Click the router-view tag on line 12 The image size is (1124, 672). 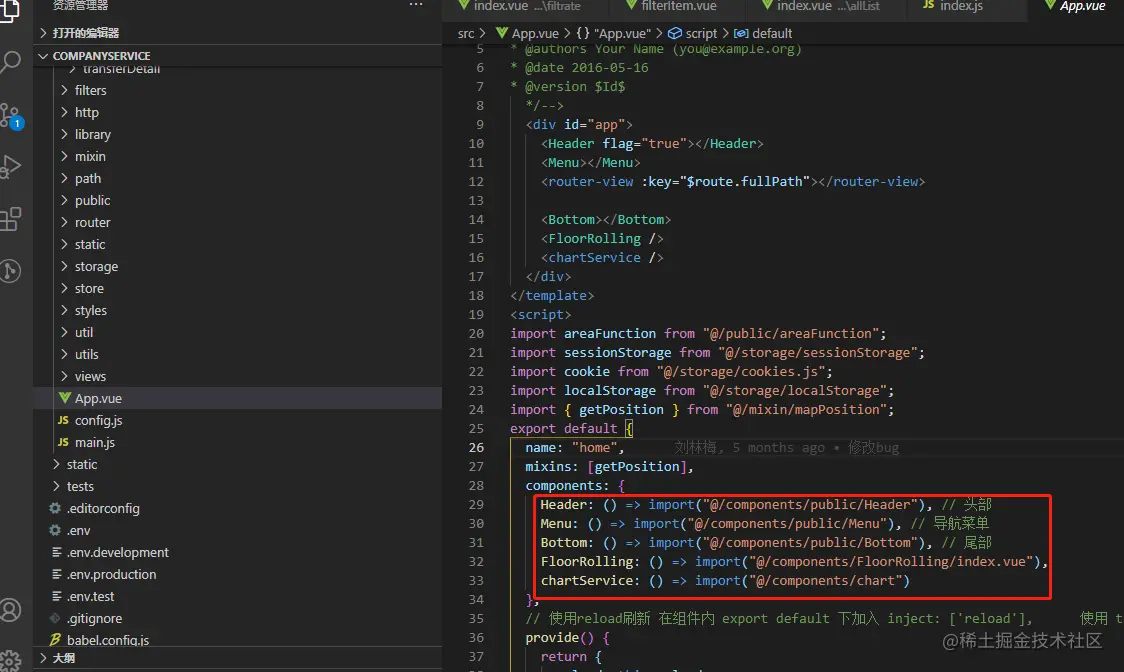[733, 181]
